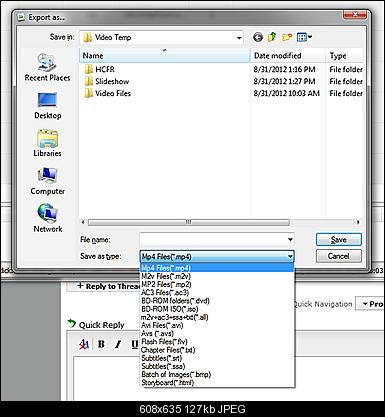The width and height of the screenshot is (385, 417).
Task: Click the Save button
Action: 339,240
